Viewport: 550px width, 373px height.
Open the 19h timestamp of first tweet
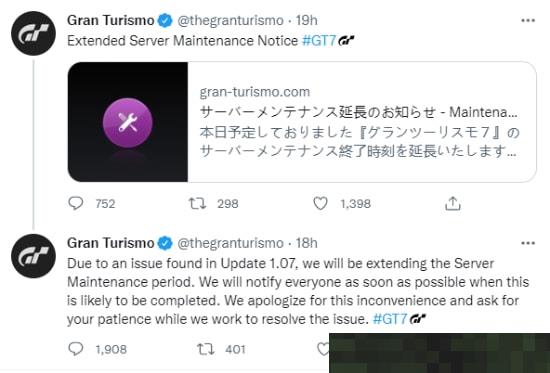tap(307, 20)
